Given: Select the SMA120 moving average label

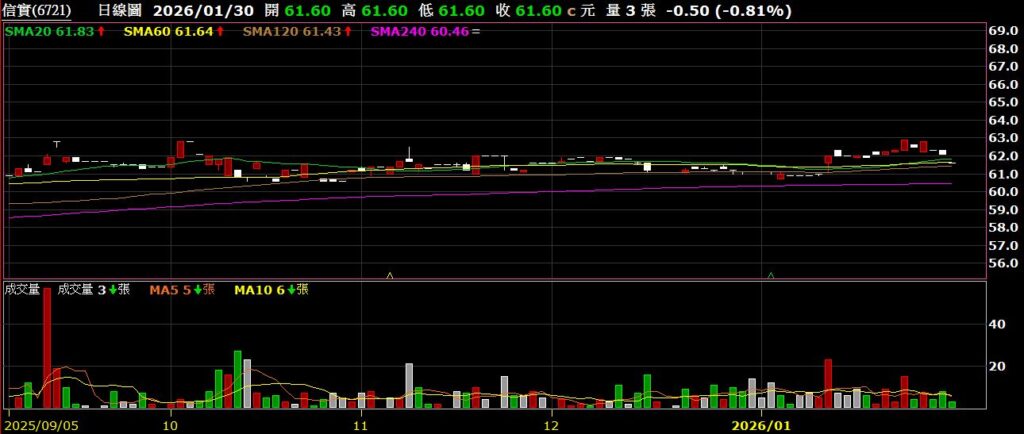Looking at the screenshot, I should [295, 32].
